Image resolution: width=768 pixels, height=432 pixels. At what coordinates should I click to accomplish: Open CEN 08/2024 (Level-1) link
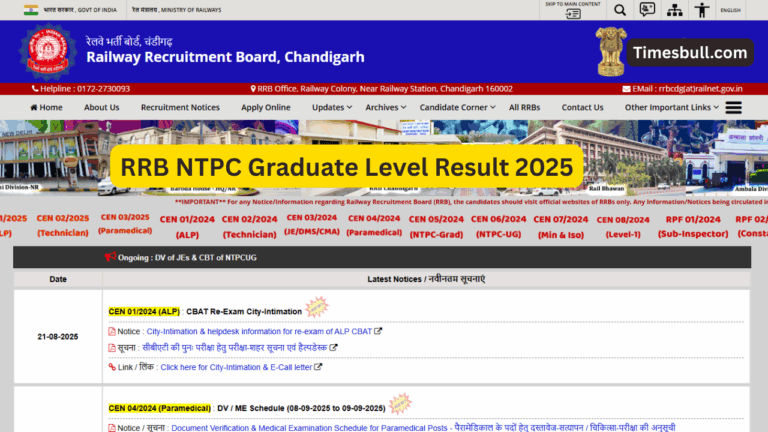pyautogui.click(x=623, y=227)
